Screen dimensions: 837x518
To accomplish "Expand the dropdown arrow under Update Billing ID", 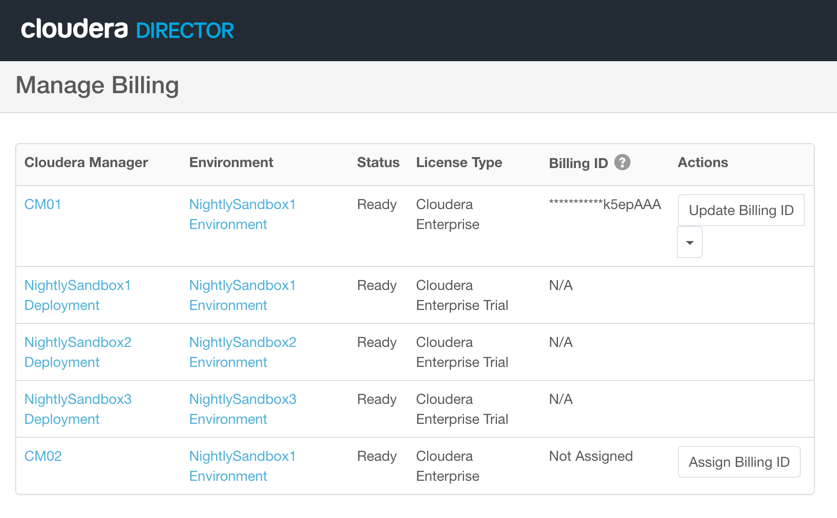I will pyautogui.click(x=690, y=243).
